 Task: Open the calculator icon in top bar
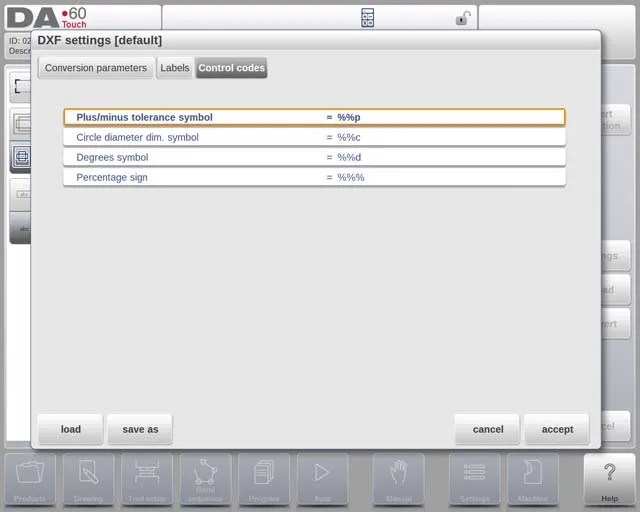tap(367, 18)
